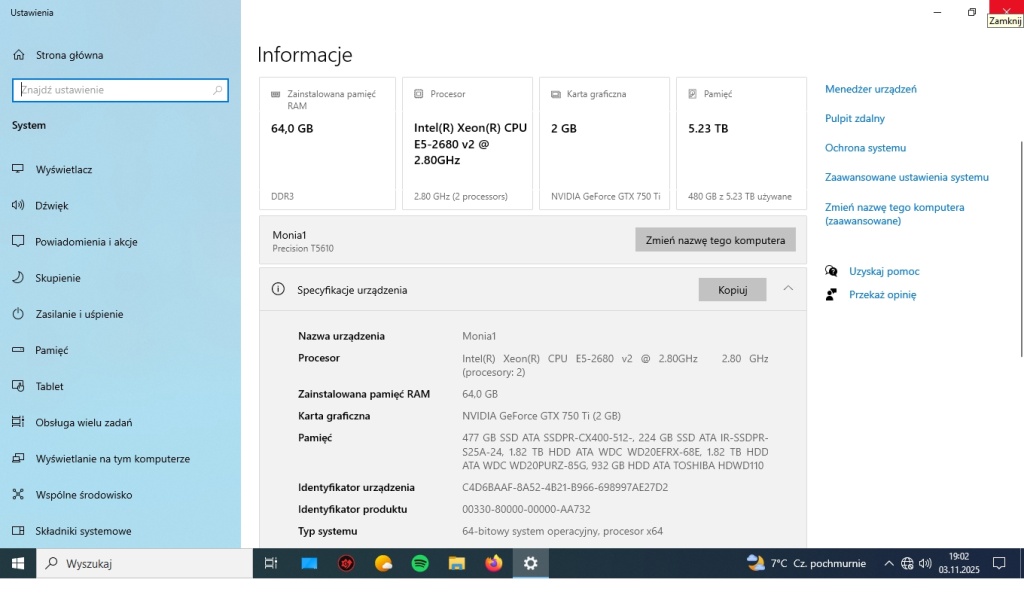
Task: Launch Firefox from the taskbar
Action: point(493,564)
